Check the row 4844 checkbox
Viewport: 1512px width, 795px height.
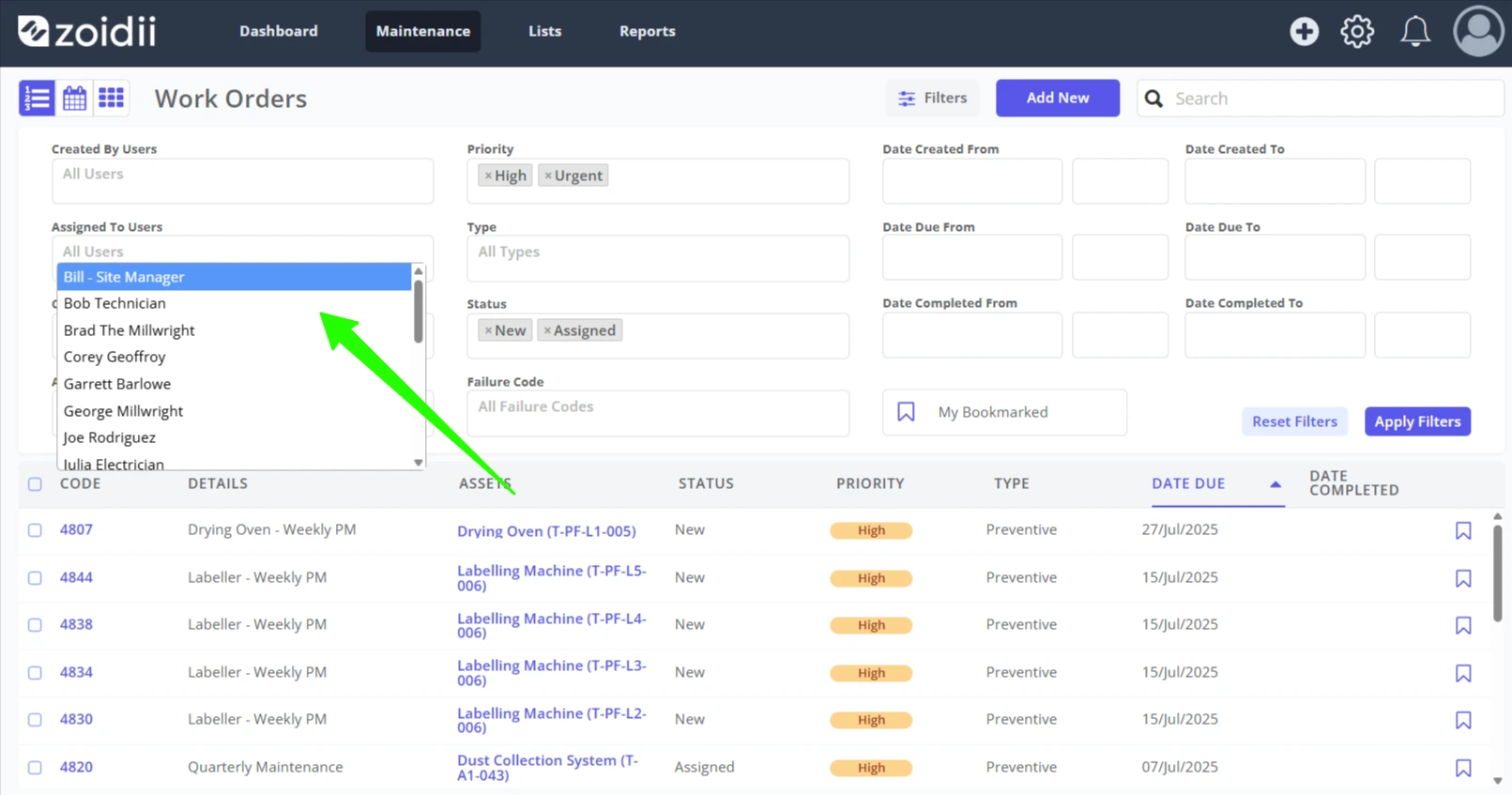(35, 578)
